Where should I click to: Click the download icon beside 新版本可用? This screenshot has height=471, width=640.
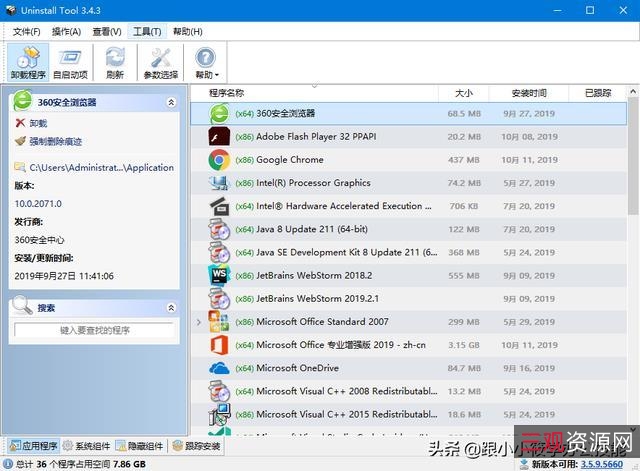pyautogui.click(x=524, y=464)
